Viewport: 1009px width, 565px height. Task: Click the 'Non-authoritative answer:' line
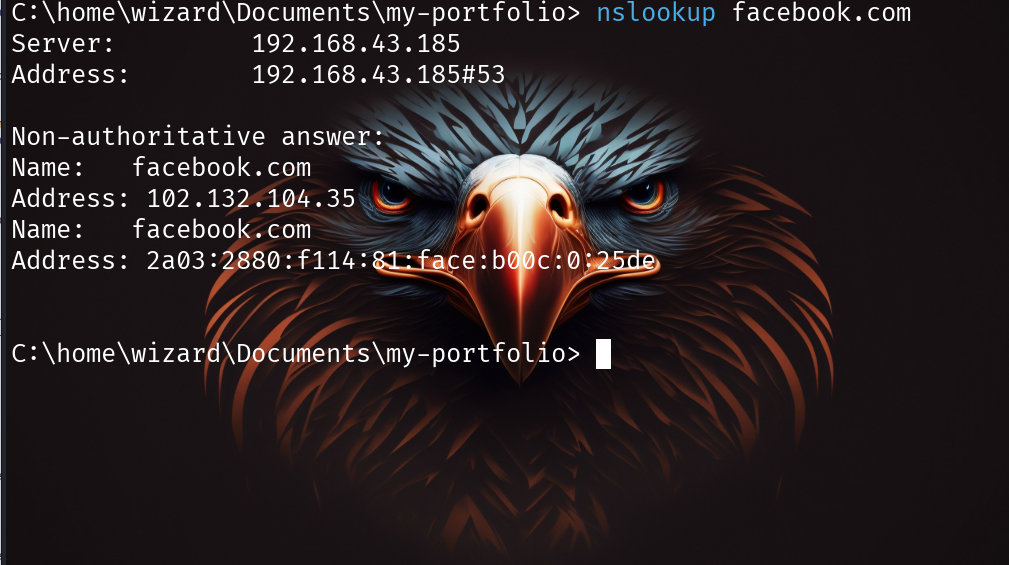coord(198,136)
